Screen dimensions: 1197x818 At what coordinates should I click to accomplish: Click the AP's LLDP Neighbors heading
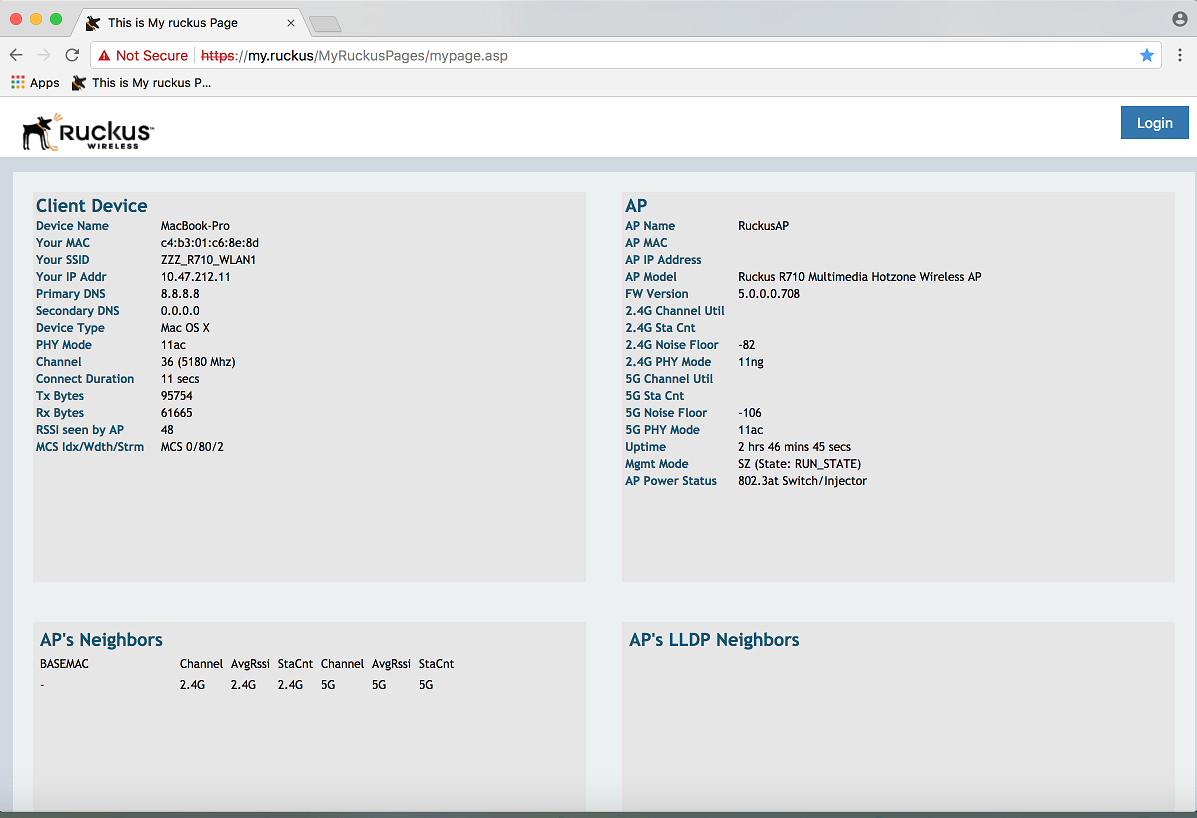pyautogui.click(x=714, y=640)
